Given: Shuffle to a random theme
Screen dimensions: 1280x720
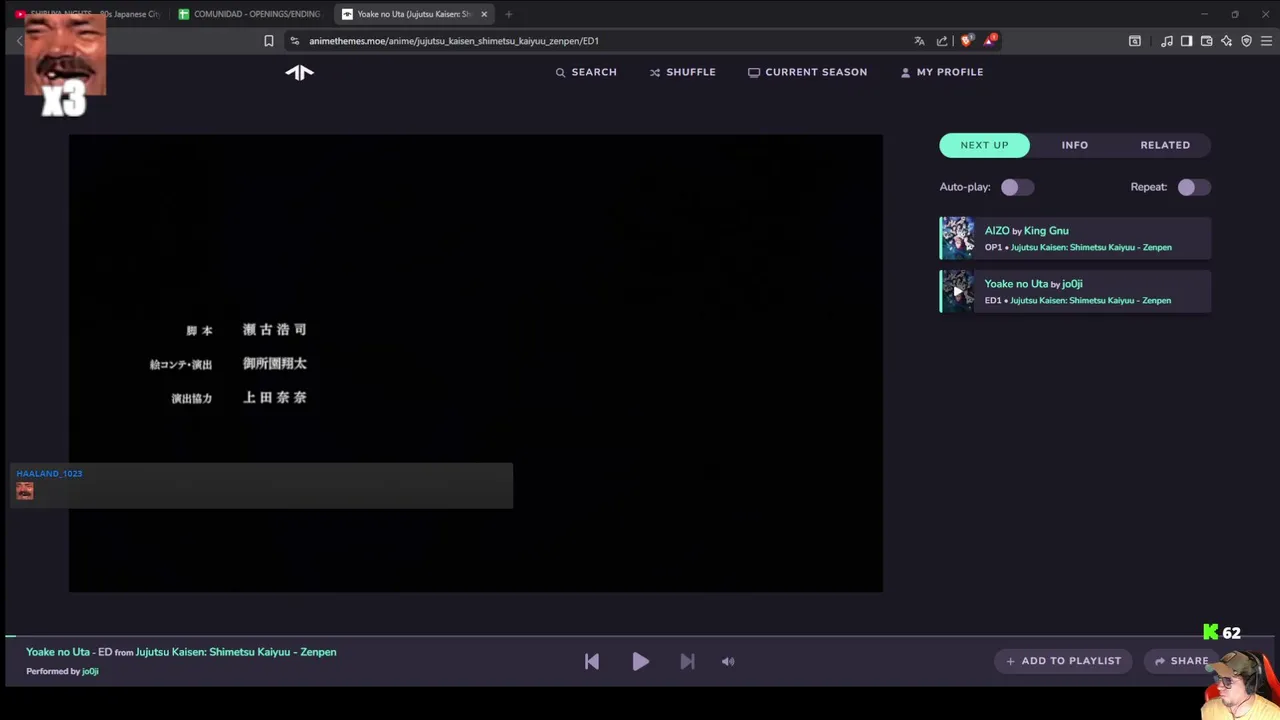Looking at the screenshot, I should (682, 72).
